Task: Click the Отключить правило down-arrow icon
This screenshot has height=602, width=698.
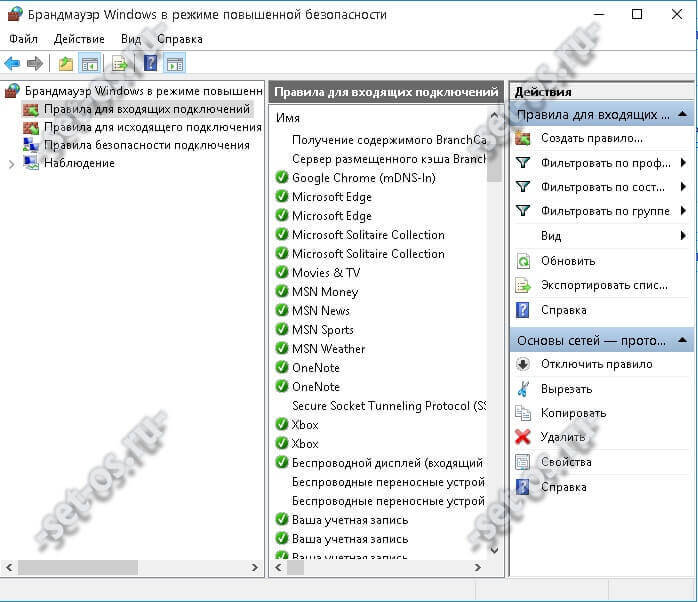Action: click(x=523, y=364)
